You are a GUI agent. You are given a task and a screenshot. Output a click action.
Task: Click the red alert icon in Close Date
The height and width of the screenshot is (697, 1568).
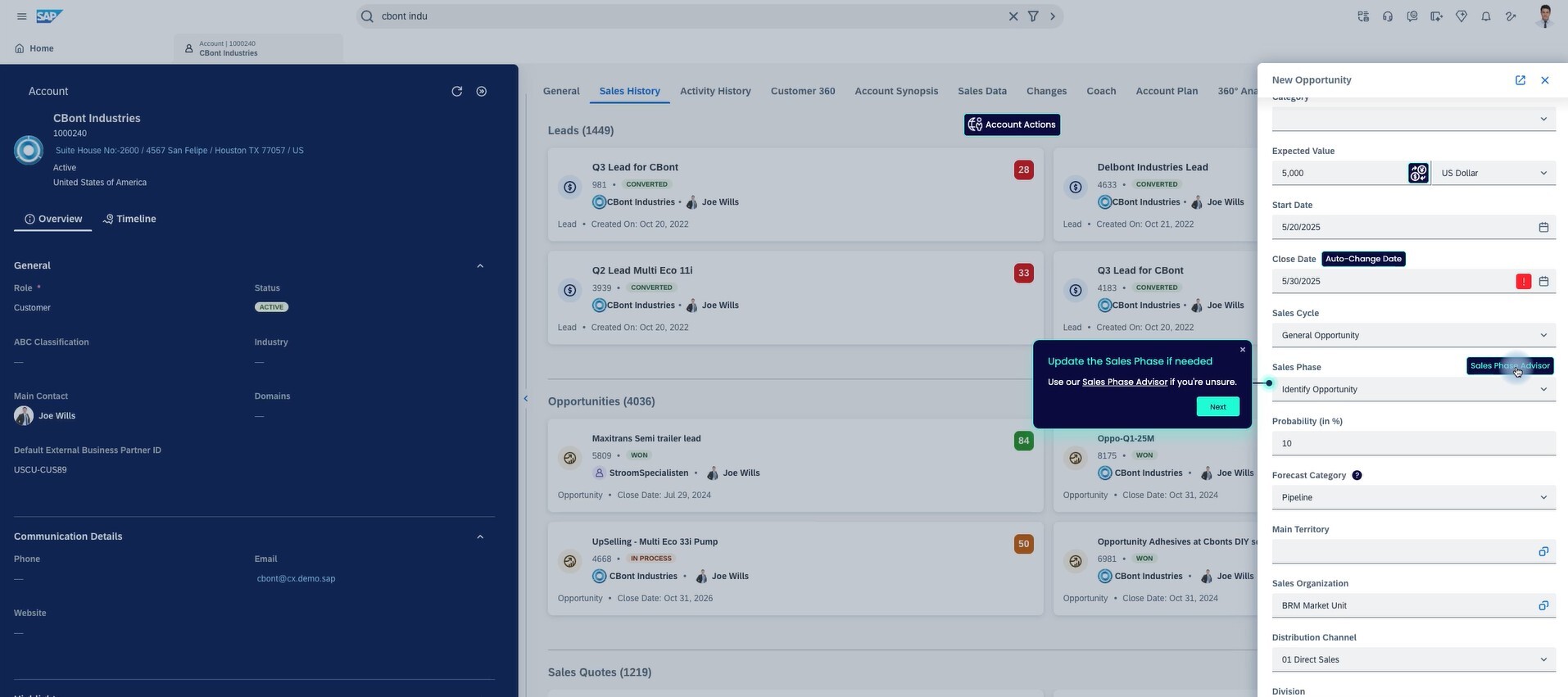1524,281
